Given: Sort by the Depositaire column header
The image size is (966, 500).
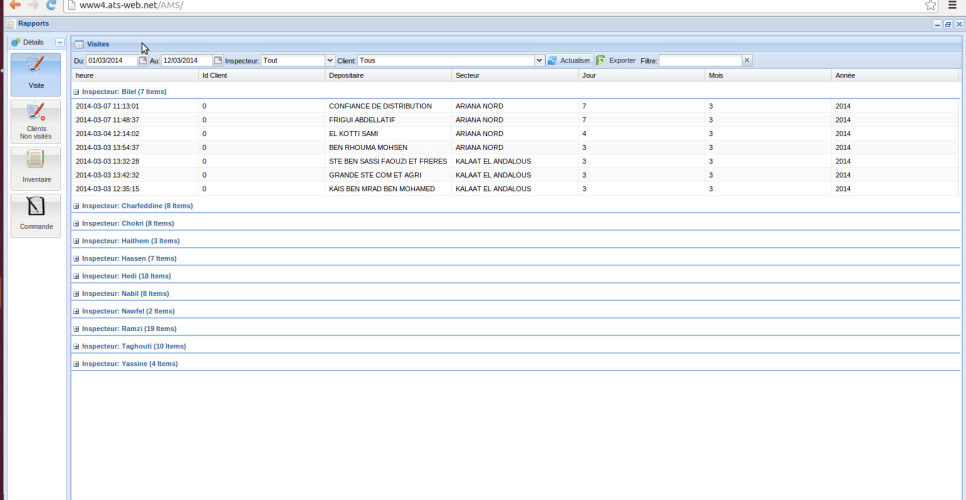Looking at the screenshot, I should [x=346, y=75].
